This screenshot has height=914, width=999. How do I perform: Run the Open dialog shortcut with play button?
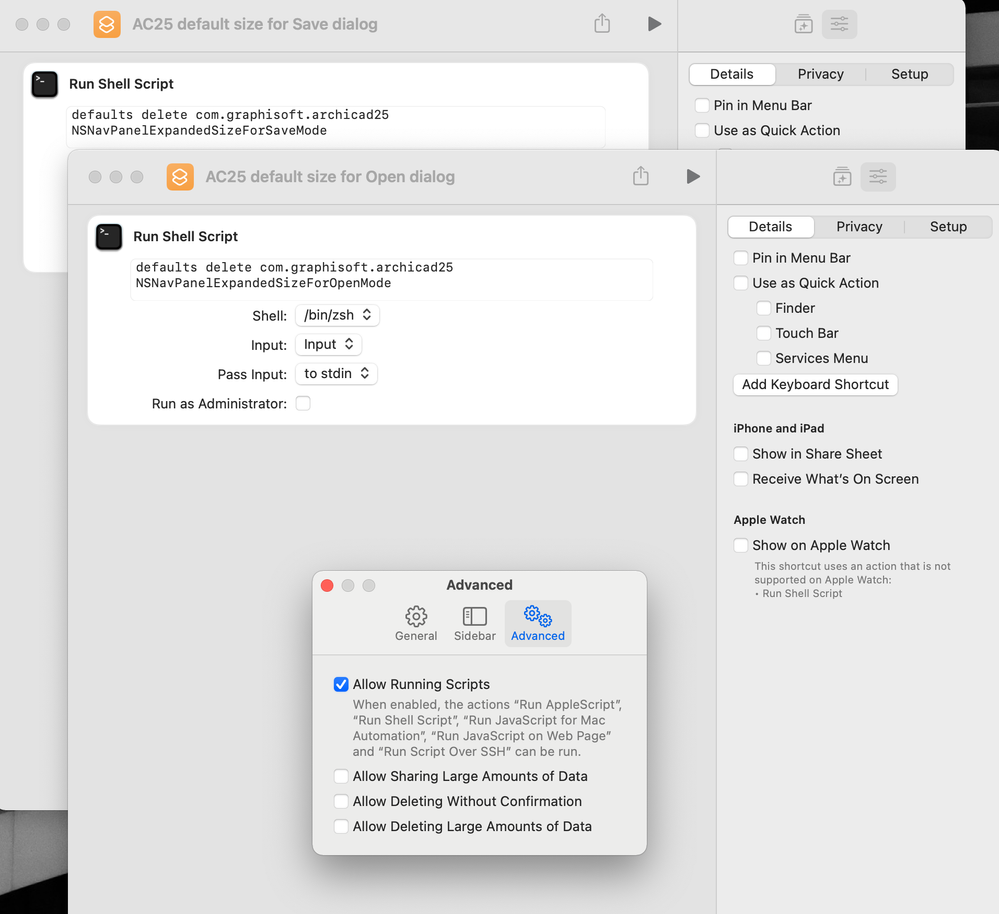pos(693,176)
